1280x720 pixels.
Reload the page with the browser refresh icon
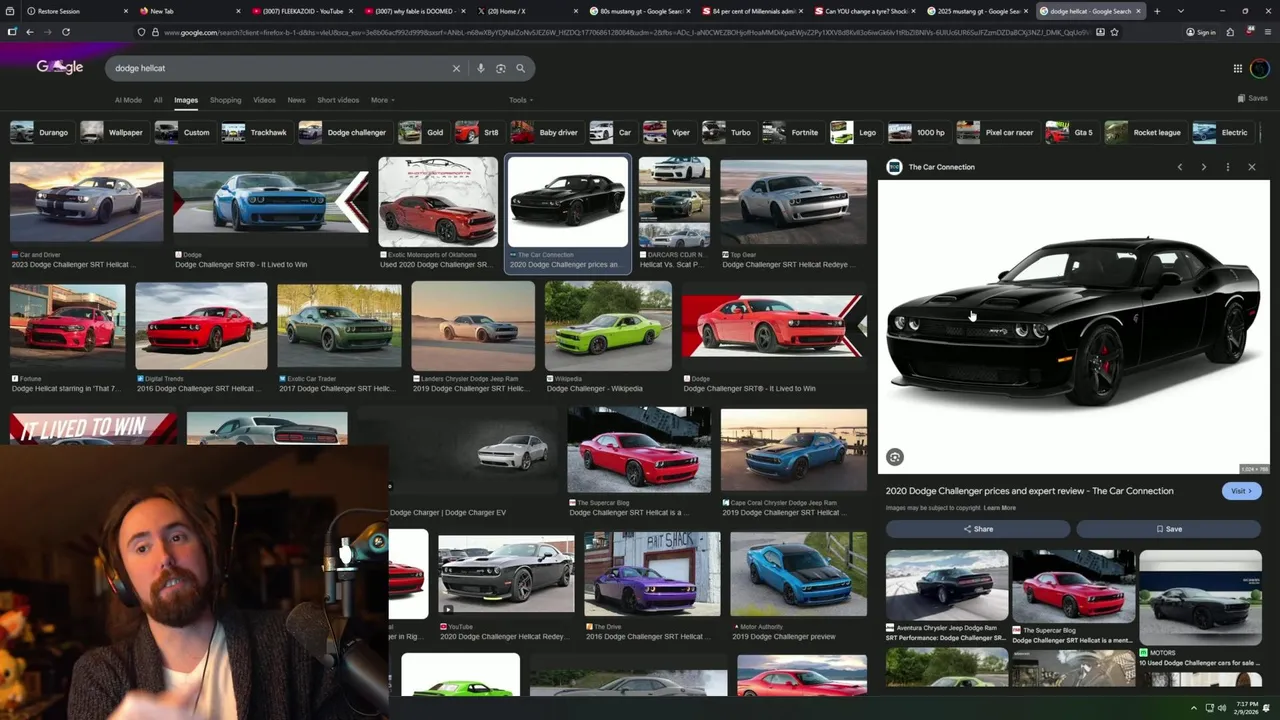pos(66,32)
